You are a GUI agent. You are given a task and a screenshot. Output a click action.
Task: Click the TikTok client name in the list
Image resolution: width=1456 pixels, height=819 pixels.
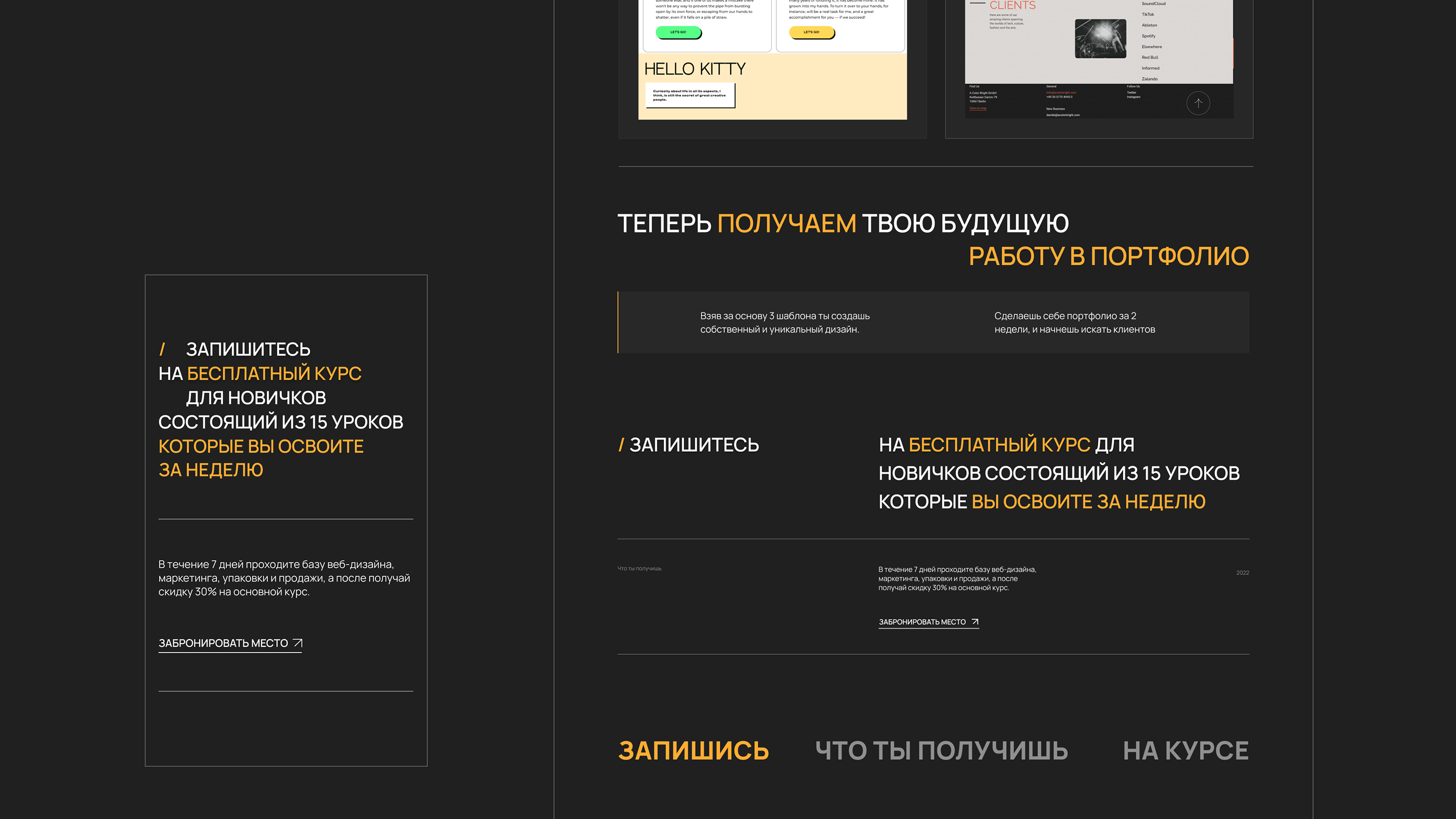(x=1148, y=15)
